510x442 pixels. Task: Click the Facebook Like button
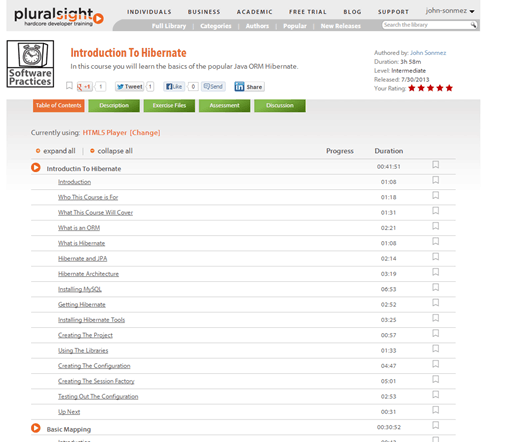click(174, 87)
